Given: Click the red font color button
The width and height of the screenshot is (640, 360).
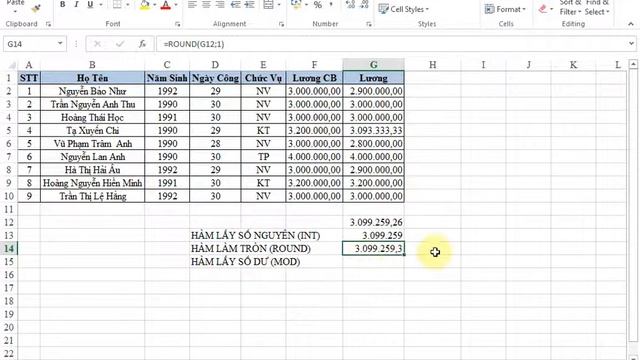Looking at the screenshot, I should [166, 5].
